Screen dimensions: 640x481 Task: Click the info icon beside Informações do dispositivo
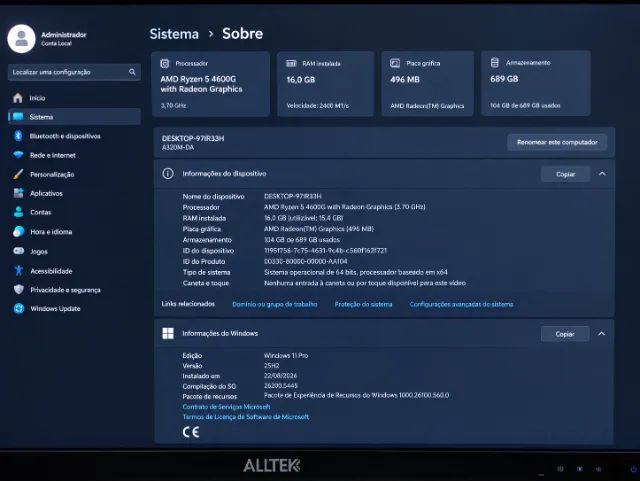click(x=168, y=174)
